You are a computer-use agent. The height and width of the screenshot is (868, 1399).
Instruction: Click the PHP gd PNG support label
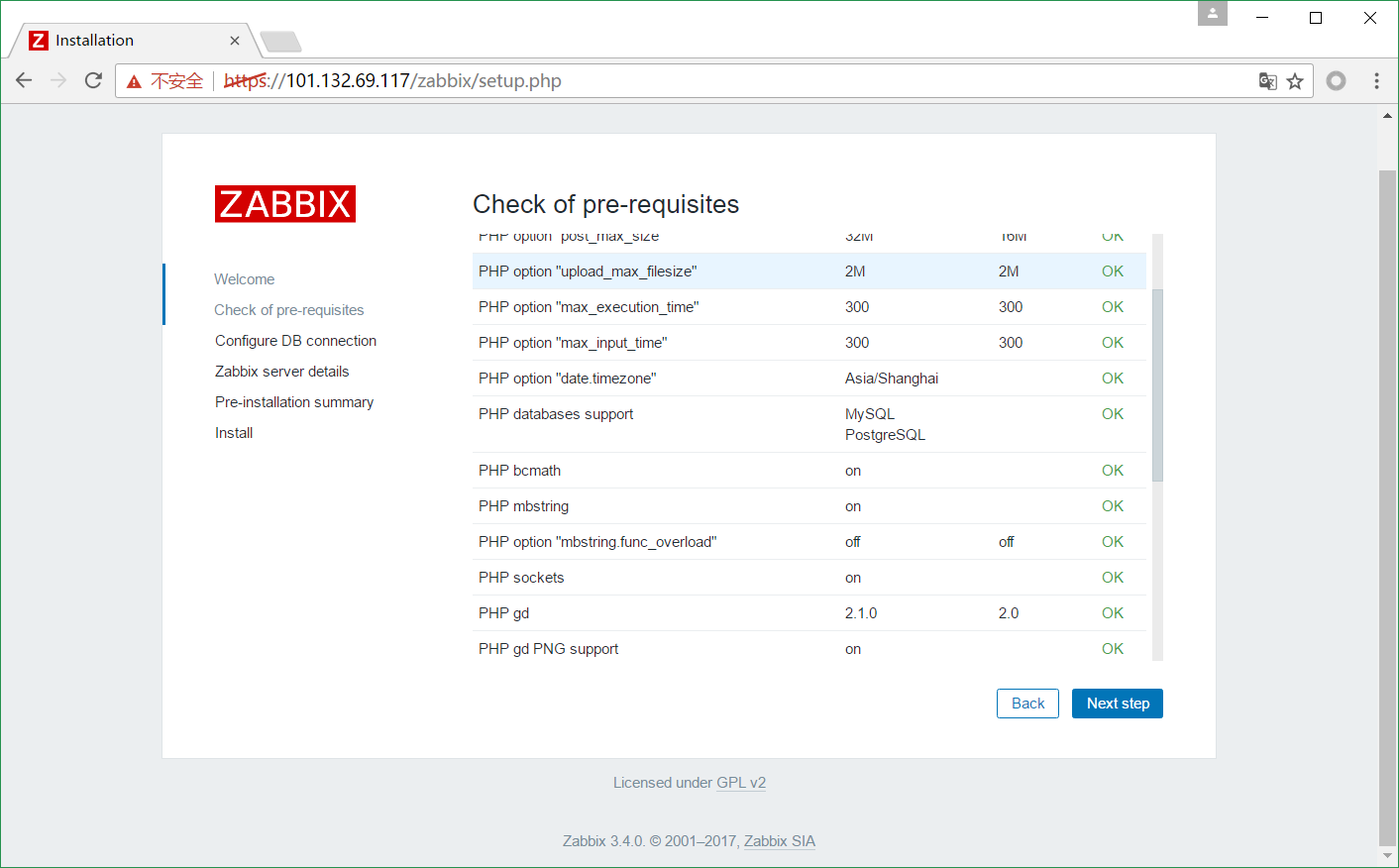pos(548,649)
